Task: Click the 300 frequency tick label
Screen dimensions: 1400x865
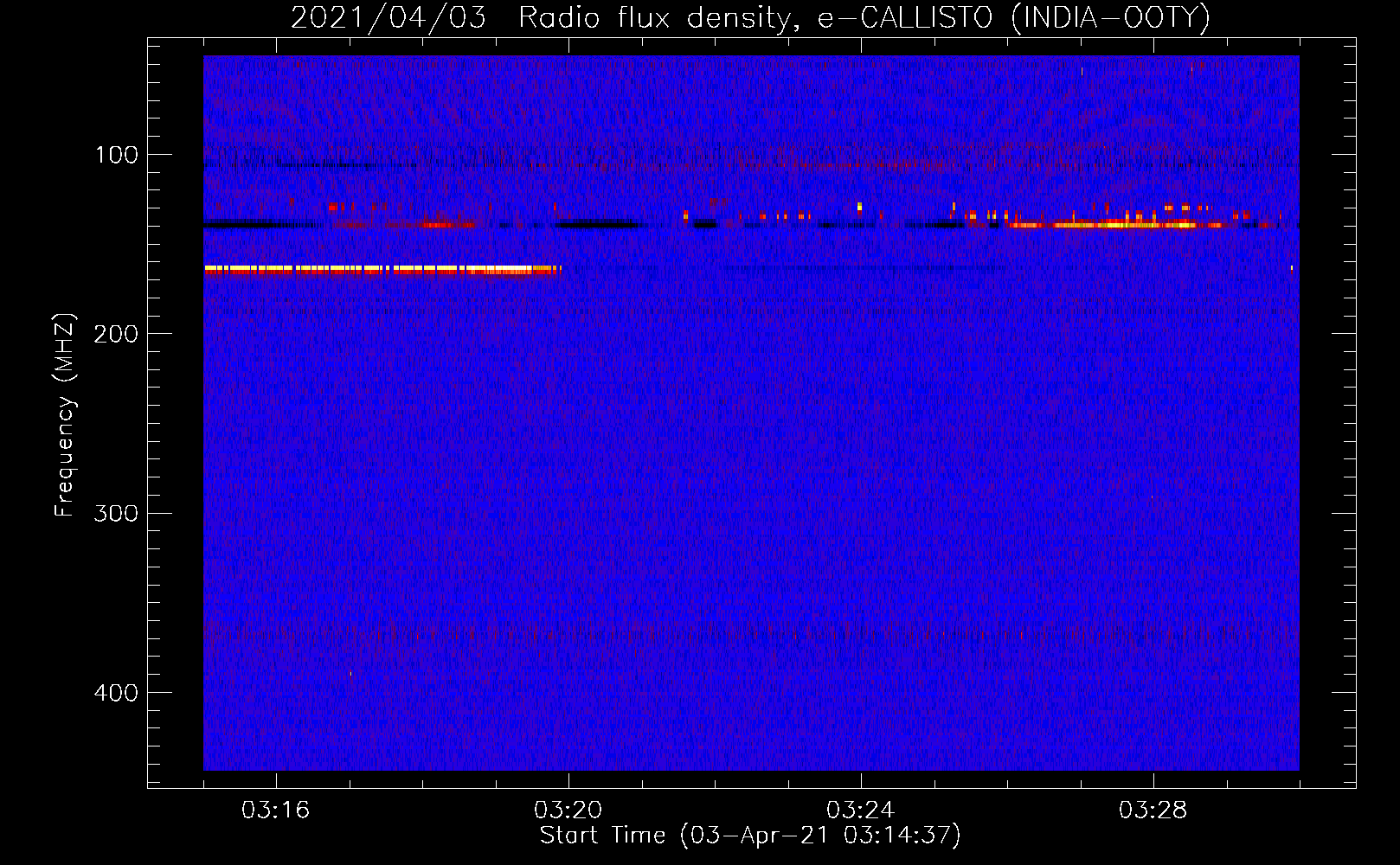Action: point(116,513)
